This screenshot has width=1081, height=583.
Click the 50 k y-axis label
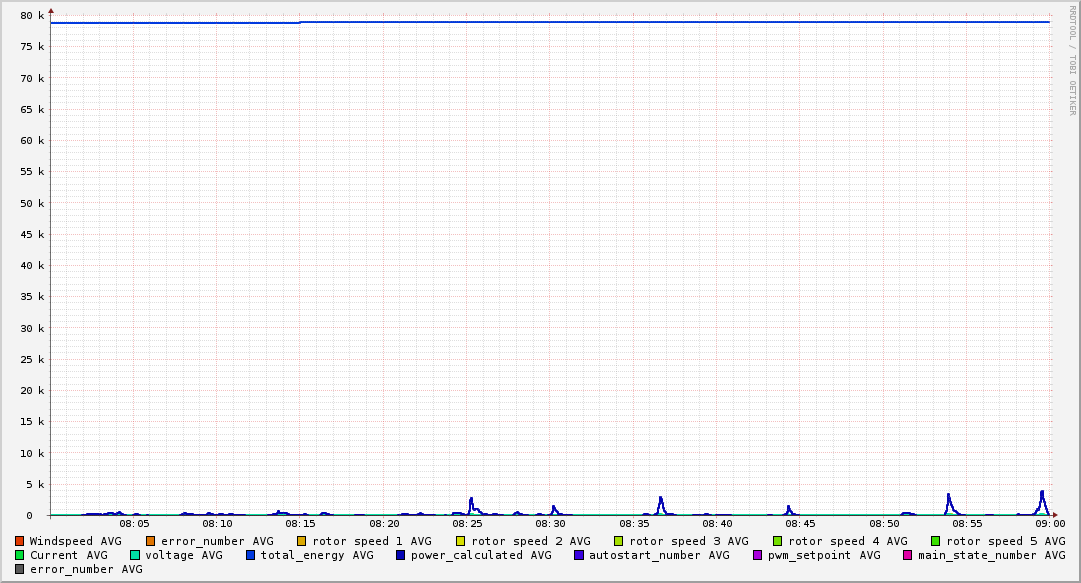tap(33, 203)
